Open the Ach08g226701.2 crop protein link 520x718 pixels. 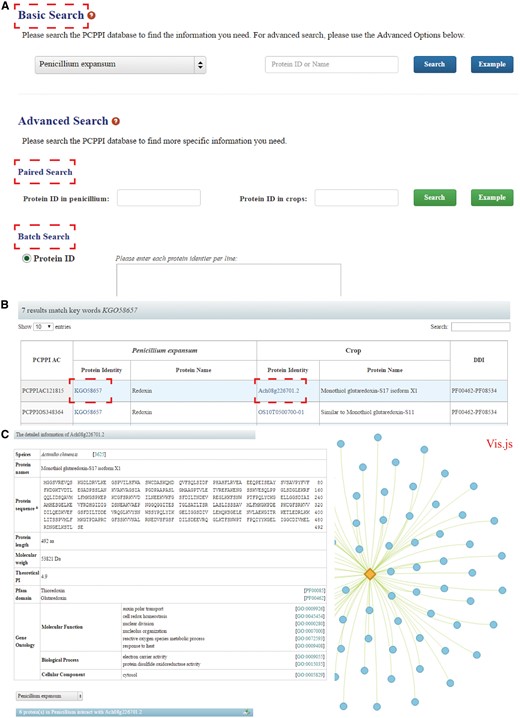[x=279, y=391]
